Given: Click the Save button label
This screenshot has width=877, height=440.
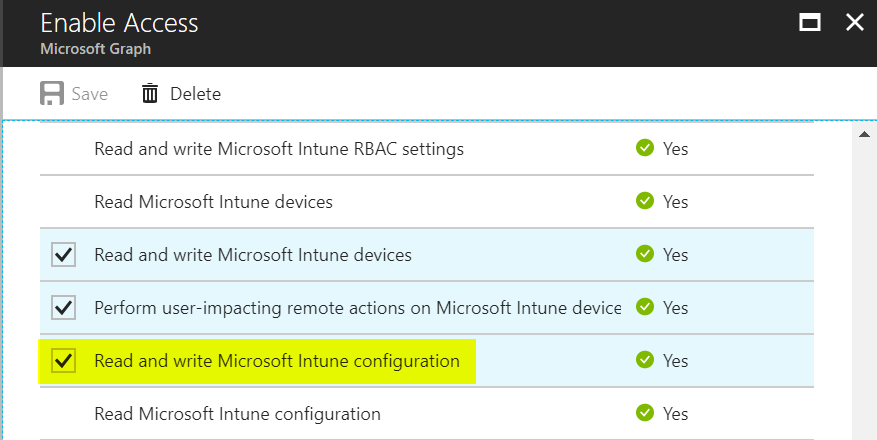Looking at the screenshot, I should click(89, 94).
